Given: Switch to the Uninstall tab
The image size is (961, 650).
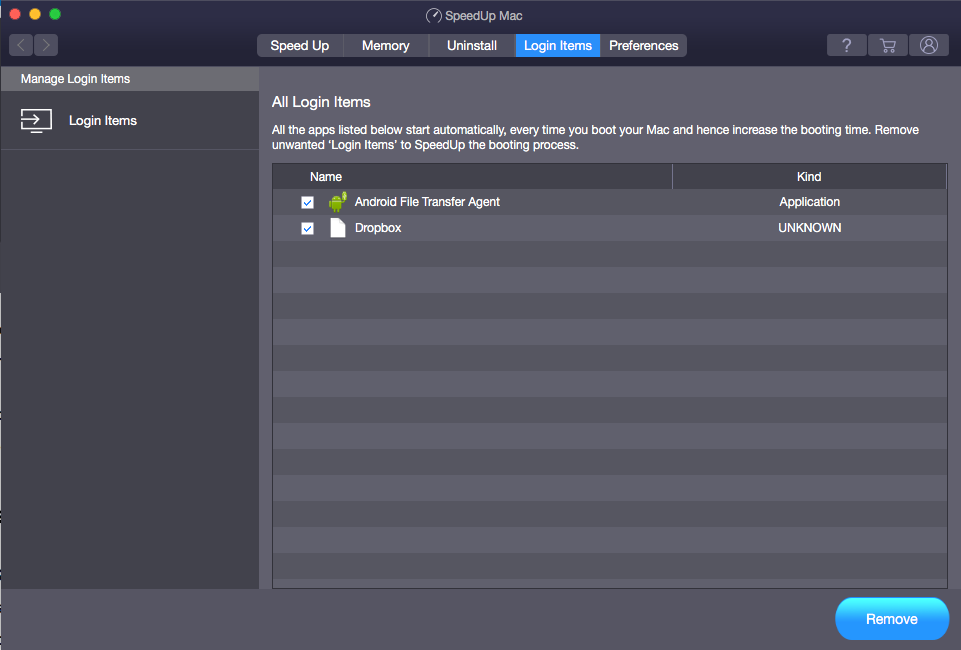Looking at the screenshot, I should click(x=471, y=45).
